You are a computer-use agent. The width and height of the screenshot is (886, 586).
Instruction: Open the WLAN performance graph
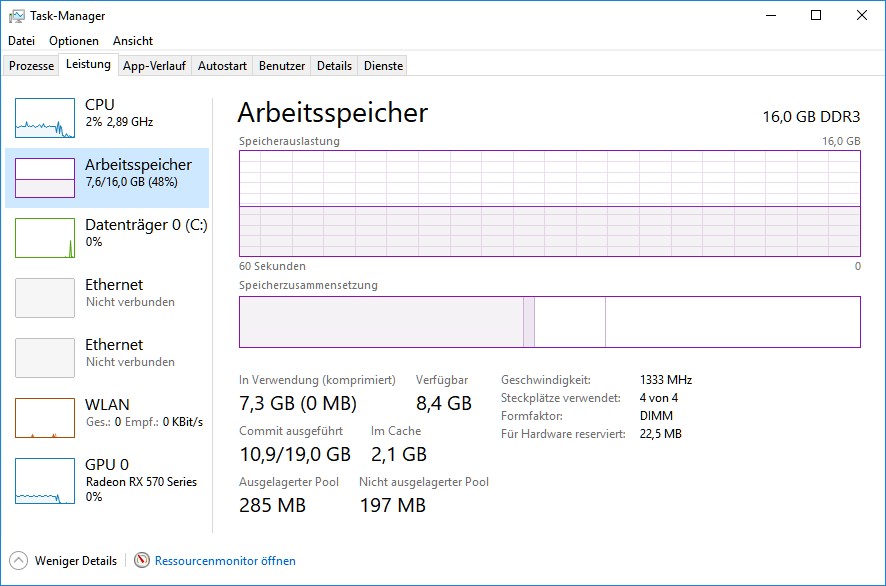coord(45,418)
